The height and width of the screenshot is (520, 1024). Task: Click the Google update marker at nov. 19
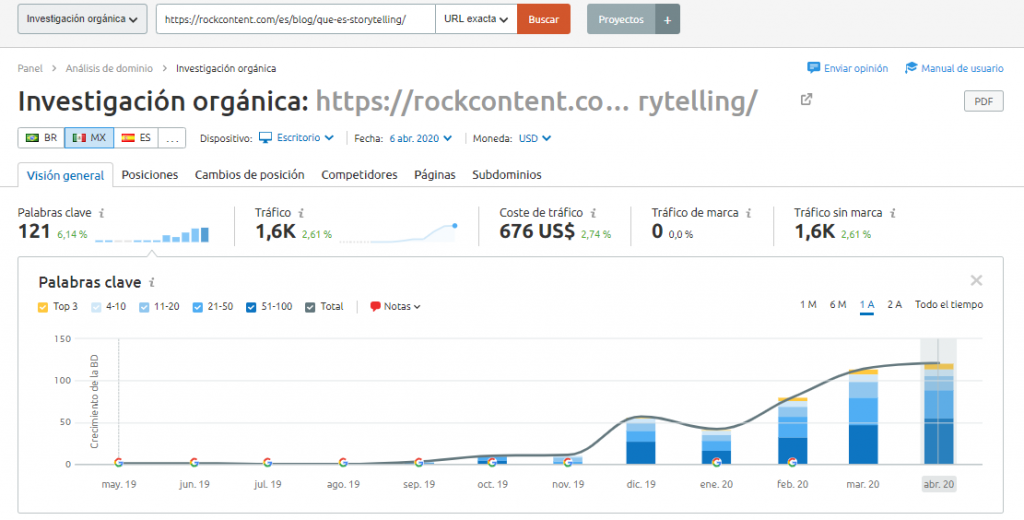coord(568,463)
